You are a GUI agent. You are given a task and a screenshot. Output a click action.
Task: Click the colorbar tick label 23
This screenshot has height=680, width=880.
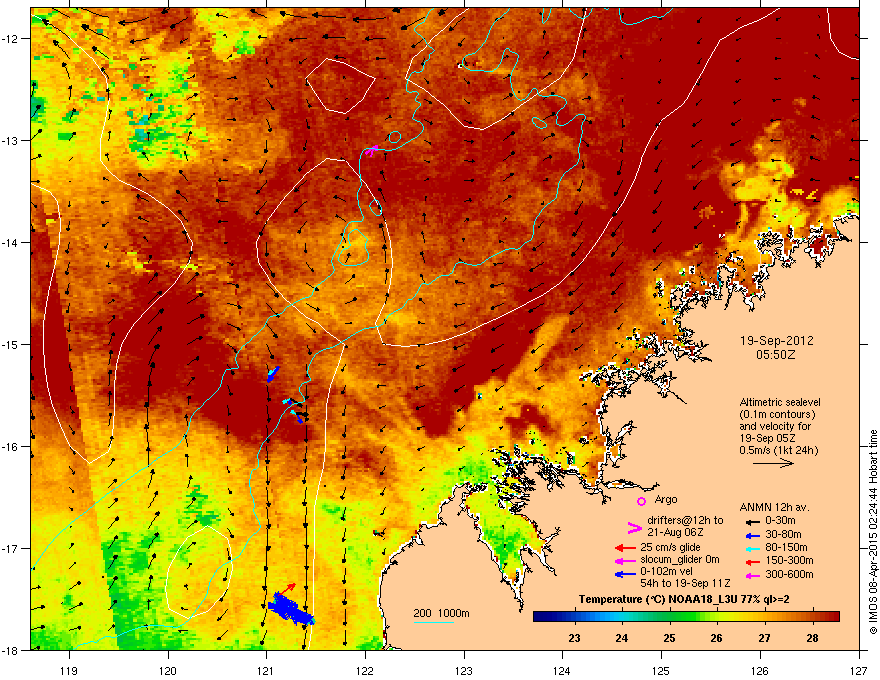tap(574, 638)
